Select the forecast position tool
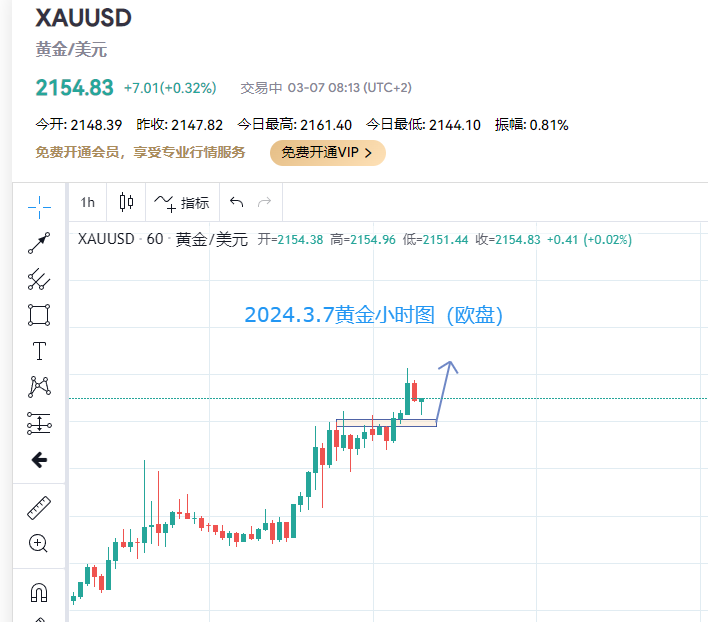This screenshot has width=708, height=622. coord(39,423)
